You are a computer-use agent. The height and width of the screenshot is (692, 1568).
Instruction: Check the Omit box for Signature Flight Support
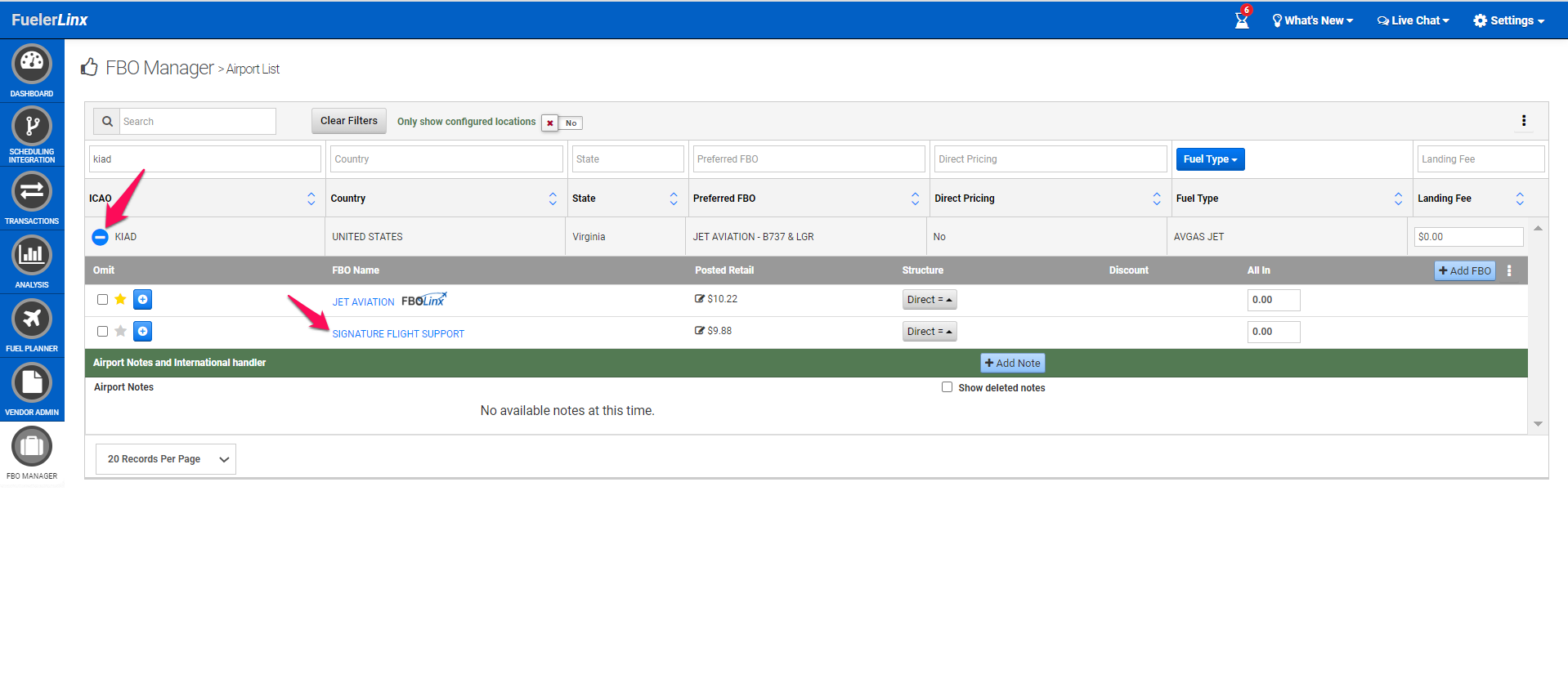click(x=102, y=332)
